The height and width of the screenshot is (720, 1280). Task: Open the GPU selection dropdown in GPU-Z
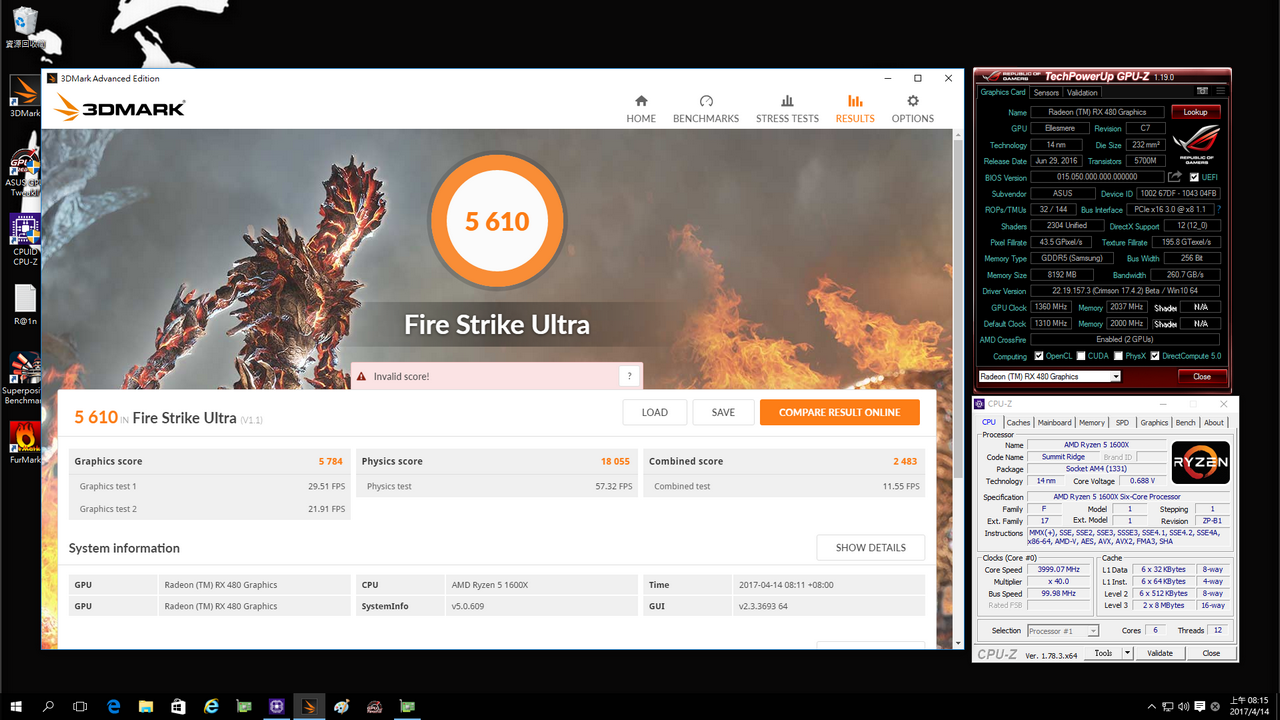click(x=1049, y=377)
